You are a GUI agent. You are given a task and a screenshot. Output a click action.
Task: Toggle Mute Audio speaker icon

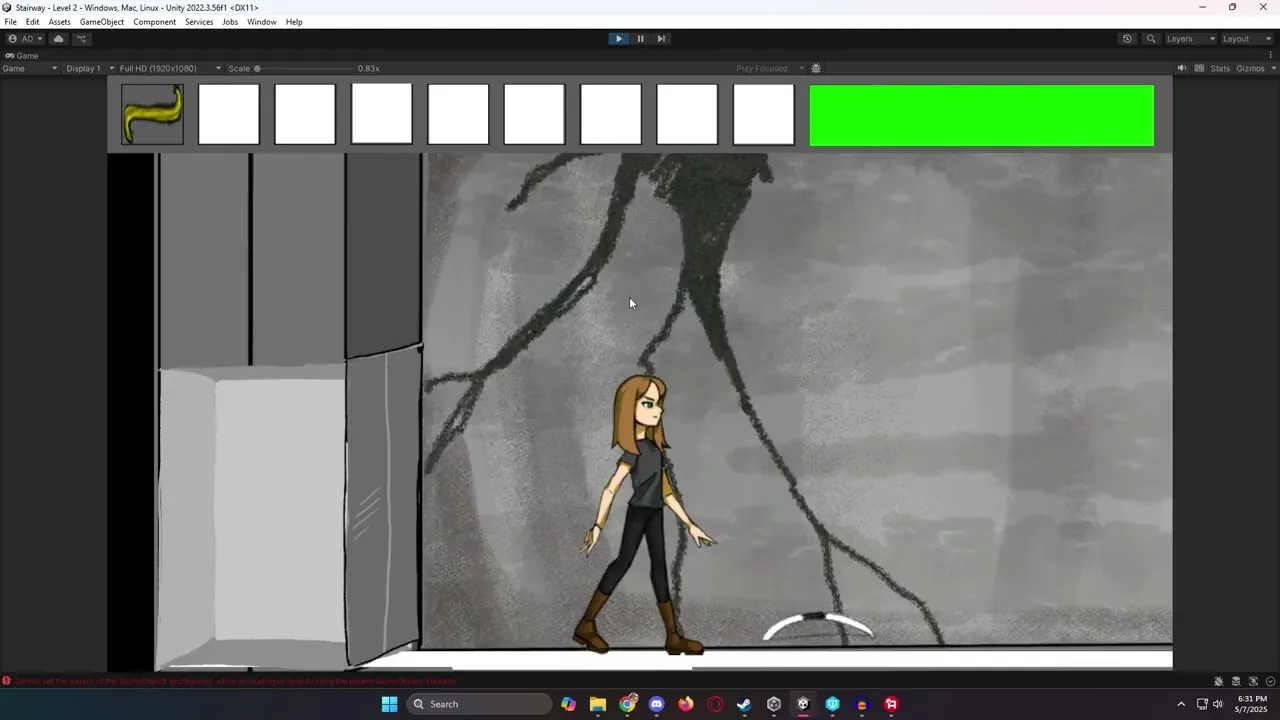pyautogui.click(x=1182, y=68)
